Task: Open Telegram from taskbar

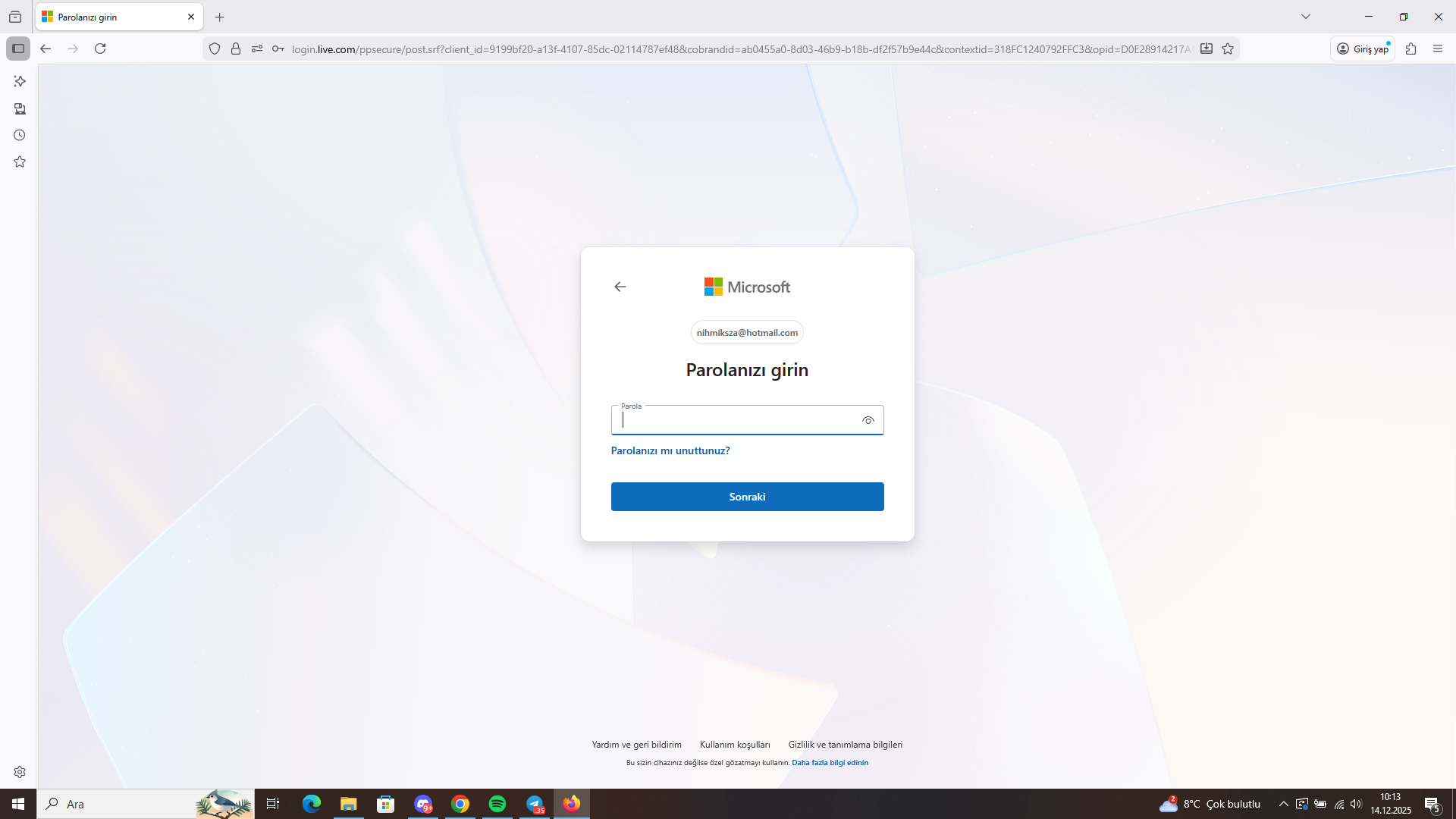Action: (535, 804)
